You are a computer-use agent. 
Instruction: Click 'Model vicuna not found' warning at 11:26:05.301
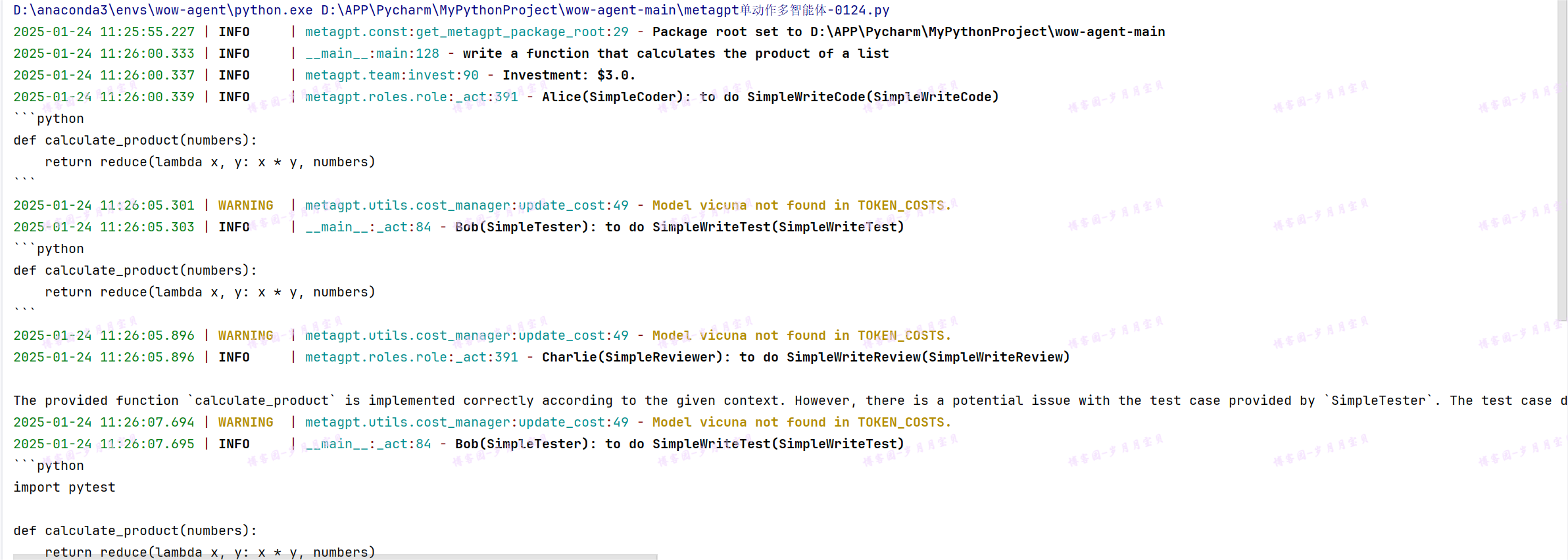point(802,206)
